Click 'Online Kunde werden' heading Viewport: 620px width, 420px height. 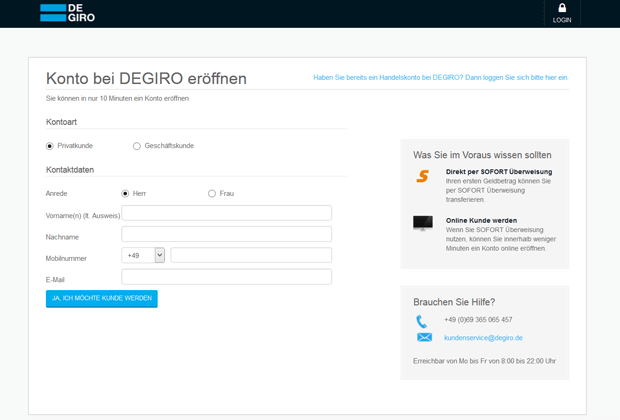(x=481, y=220)
